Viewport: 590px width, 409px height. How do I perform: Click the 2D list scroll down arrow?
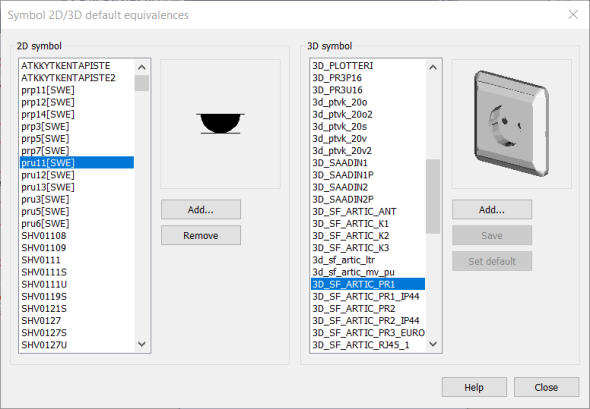[141, 344]
